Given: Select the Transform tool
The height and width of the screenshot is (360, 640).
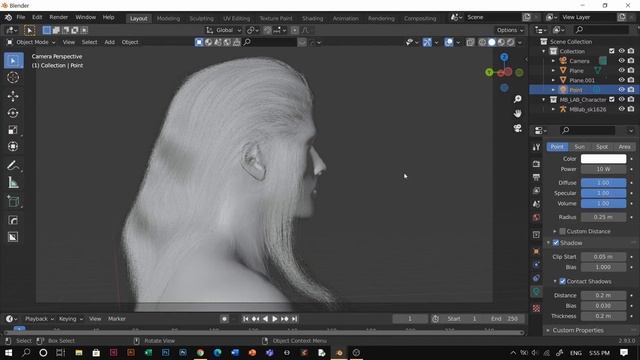Looking at the screenshot, I should 13,147.
